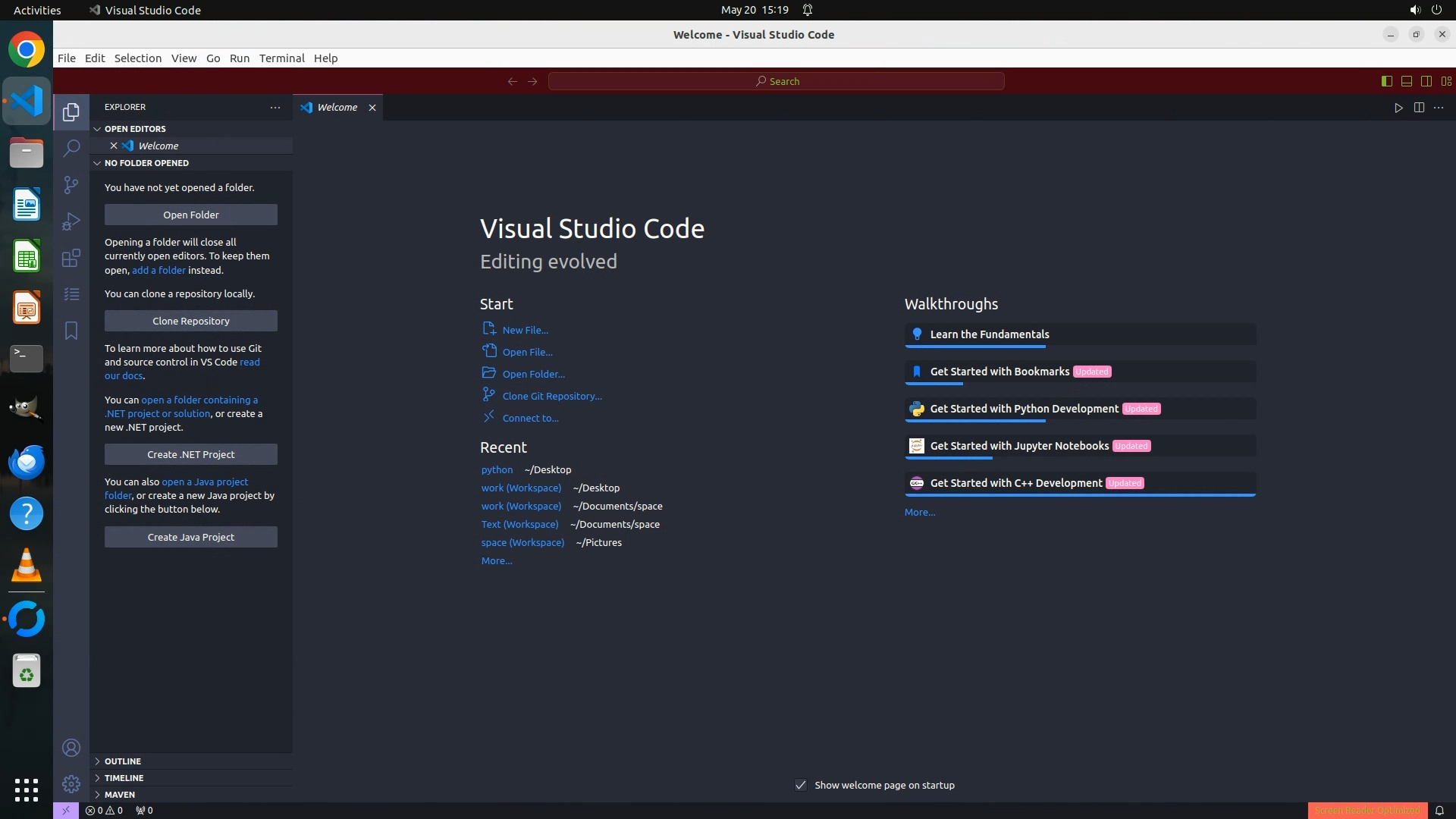Image resolution: width=1456 pixels, height=819 pixels.
Task: Toggle the bottom panel layout icon
Action: [1407, 81]
